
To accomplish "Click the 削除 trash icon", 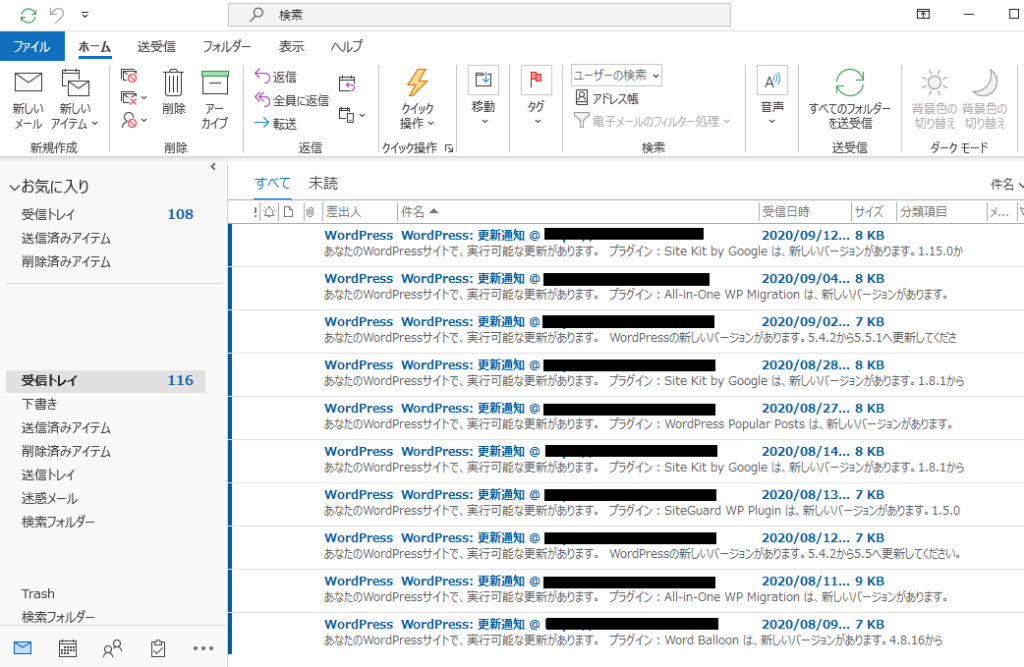I will (x=173, y=93).
